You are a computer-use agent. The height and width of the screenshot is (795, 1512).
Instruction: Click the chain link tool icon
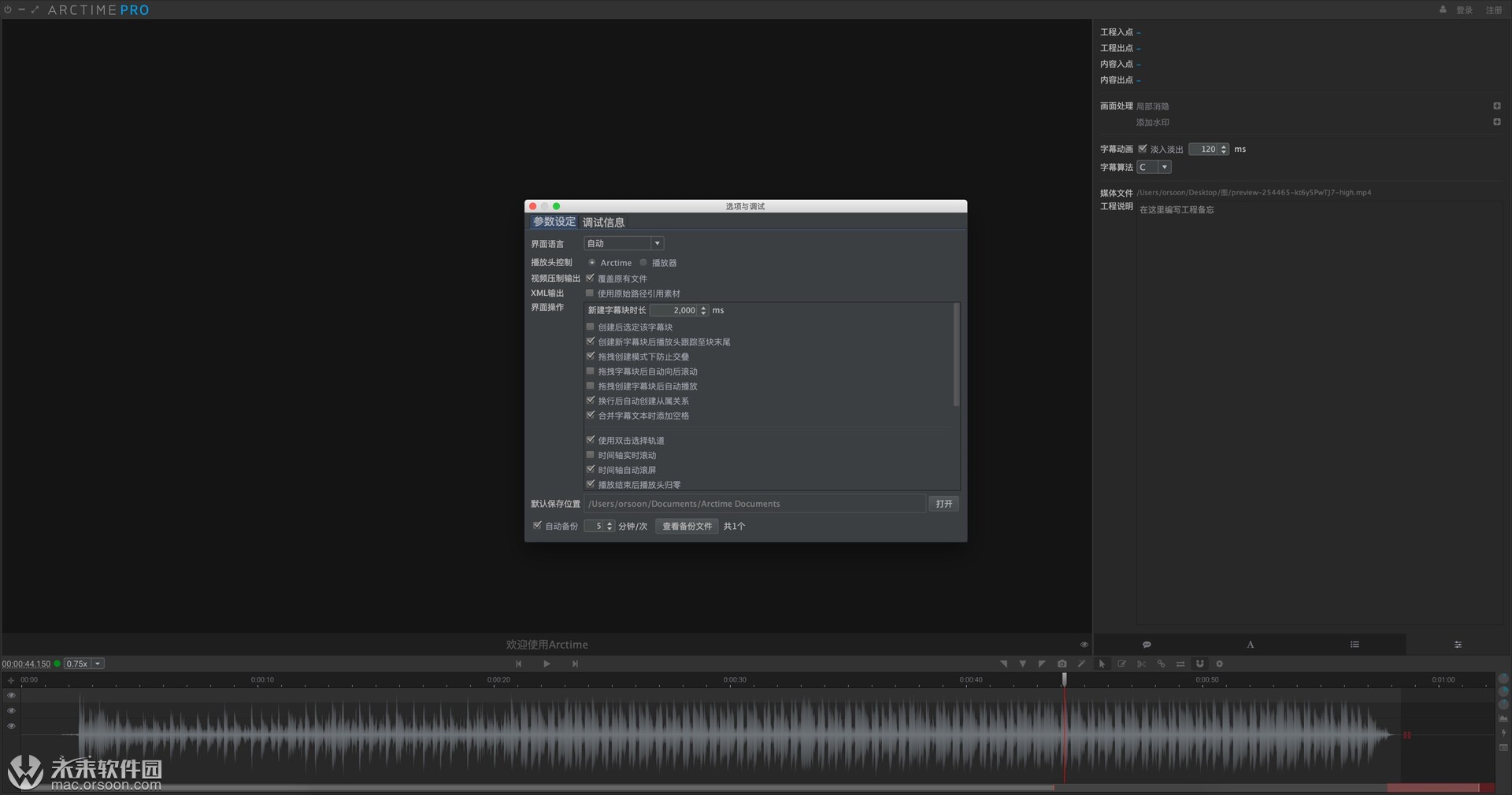pos(1161,664)
